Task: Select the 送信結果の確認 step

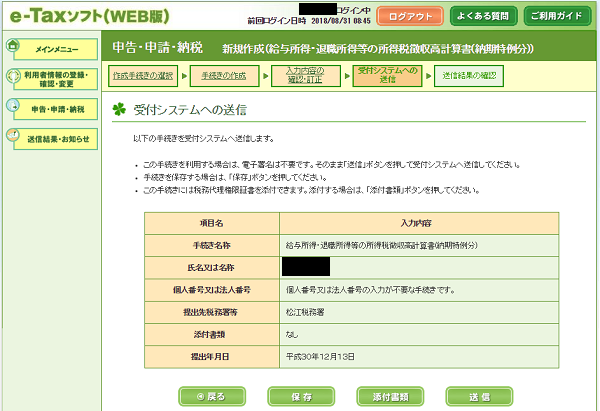Action: (x=469, y=76)
